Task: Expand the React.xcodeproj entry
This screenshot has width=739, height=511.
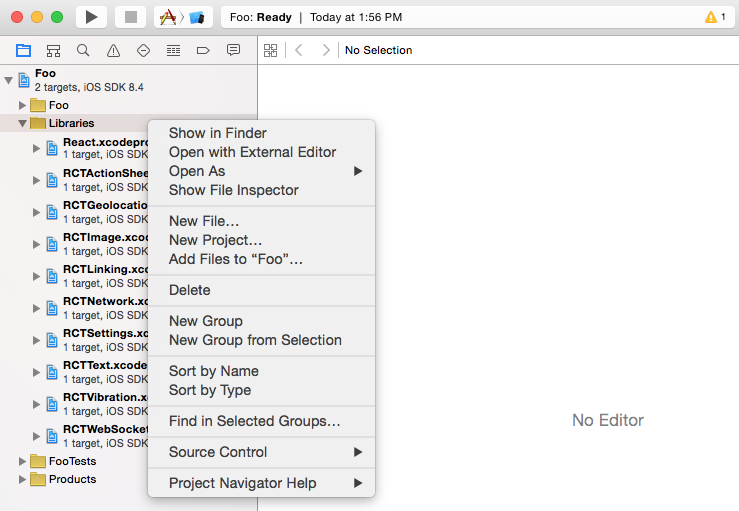Action: pyautogui.click(x=36, y=148)
